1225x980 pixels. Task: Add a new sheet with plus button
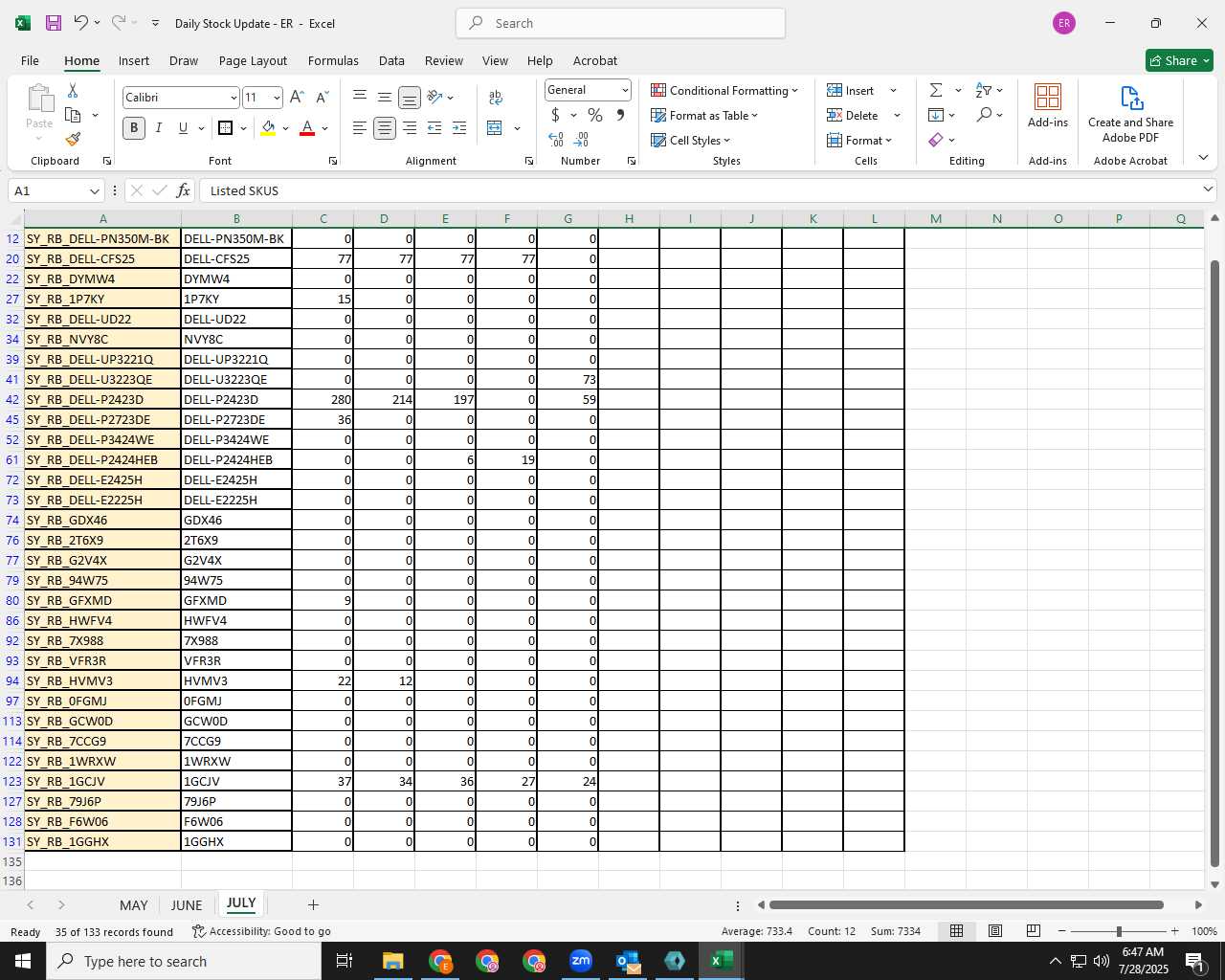click(x=313, y=904)
